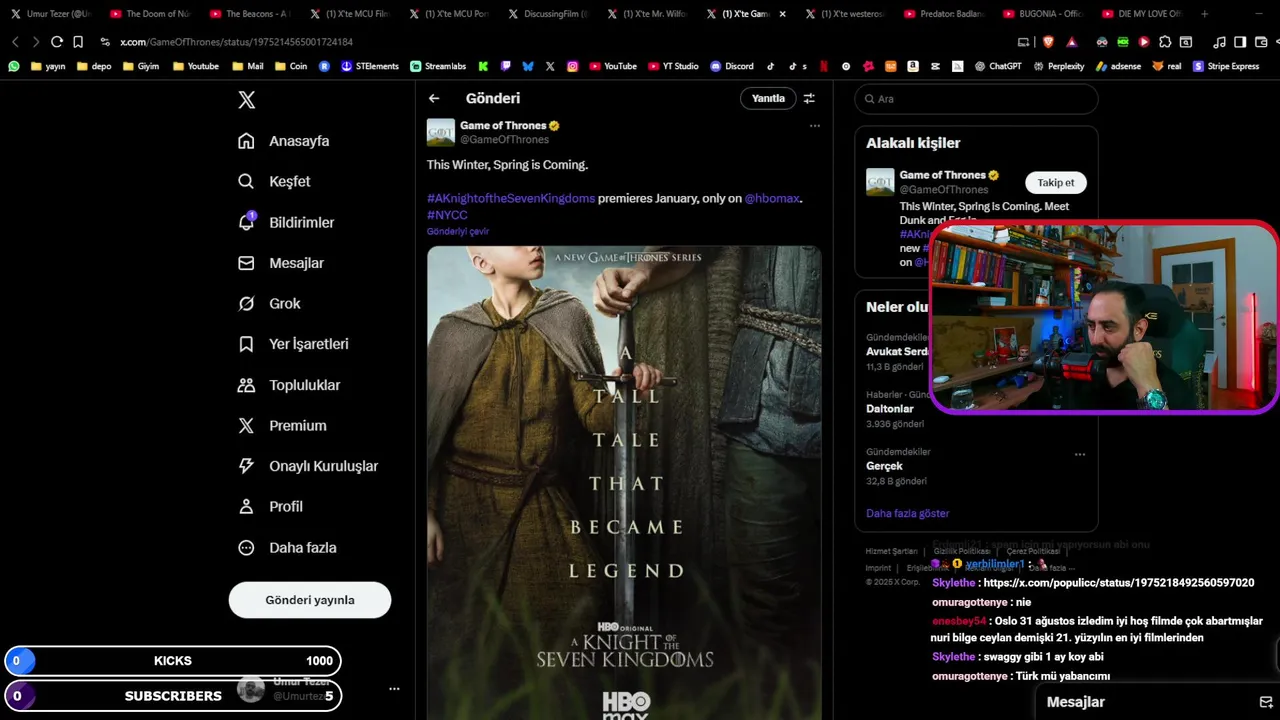
Task: Open the @hbomax mention link
Action: click(x=772, y=198)
